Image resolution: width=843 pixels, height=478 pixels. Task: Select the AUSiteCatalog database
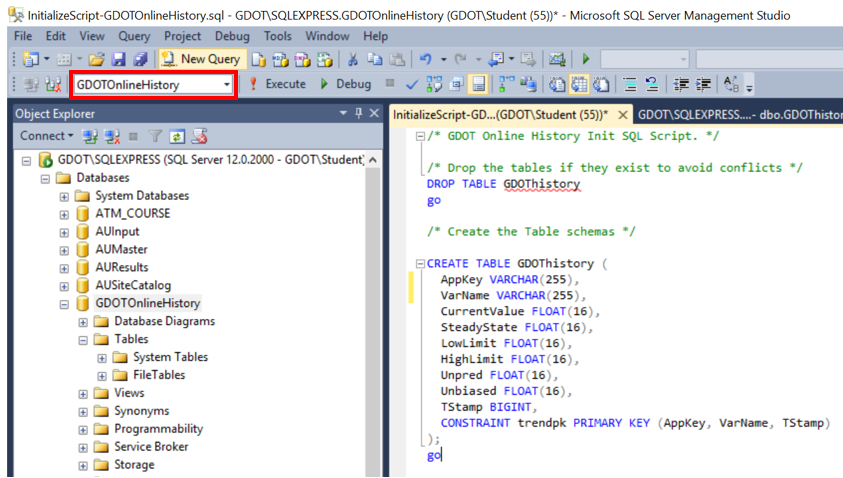click(133, 286)
